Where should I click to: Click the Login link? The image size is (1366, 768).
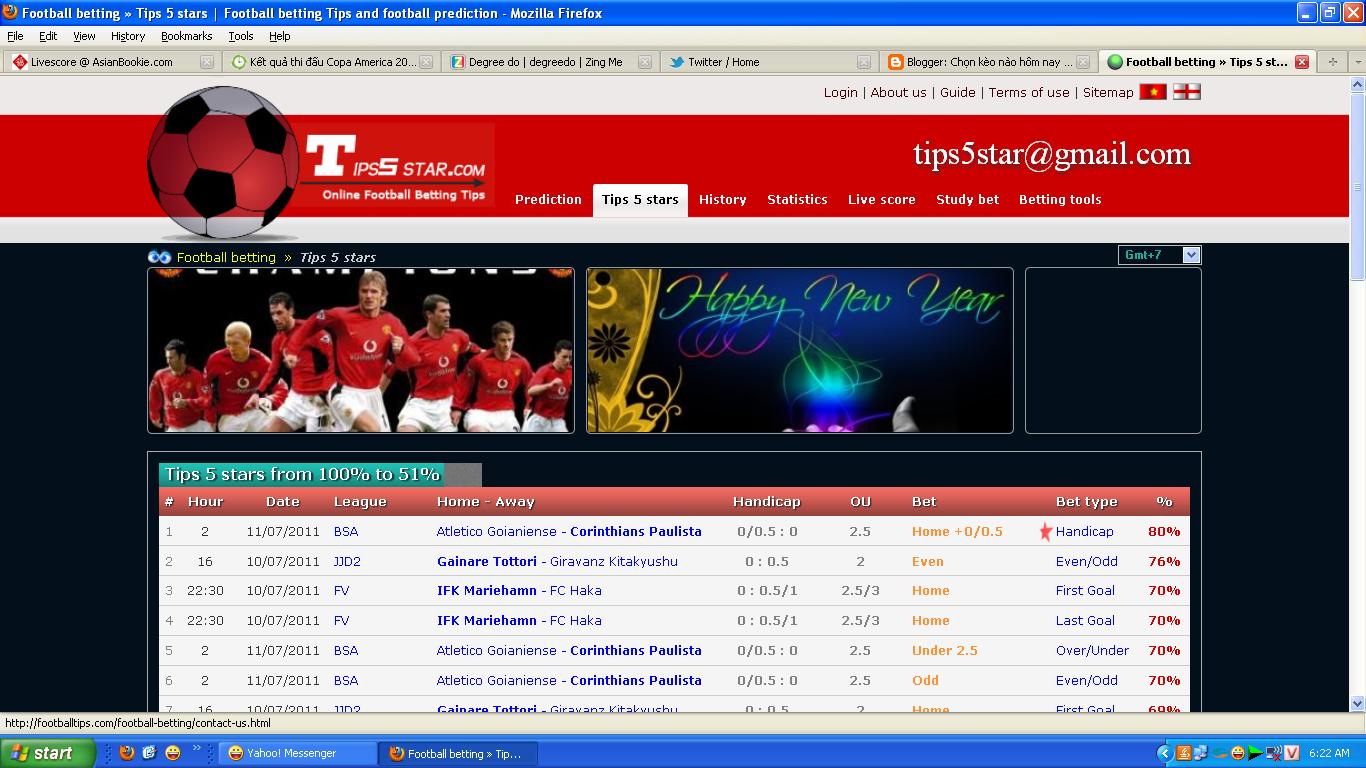(841, 92)
